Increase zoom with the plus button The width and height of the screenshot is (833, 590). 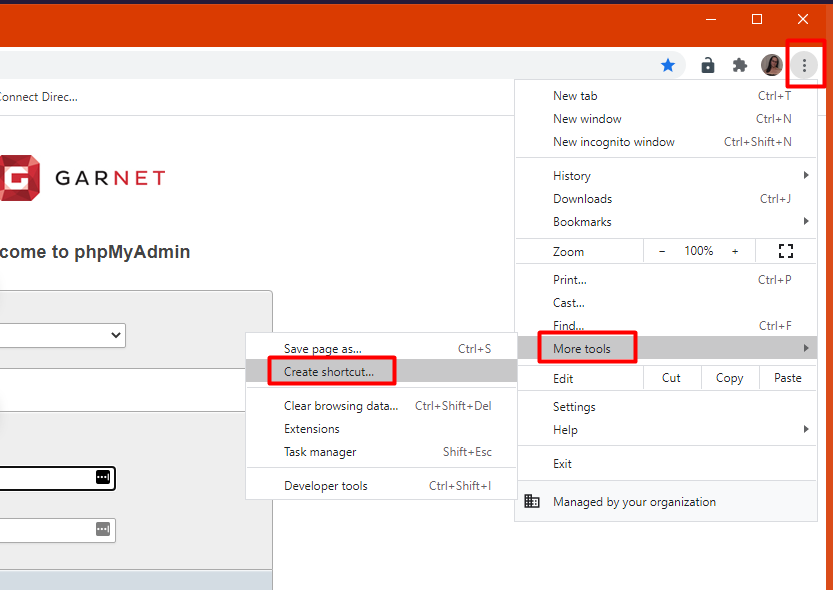pos(735,251)
